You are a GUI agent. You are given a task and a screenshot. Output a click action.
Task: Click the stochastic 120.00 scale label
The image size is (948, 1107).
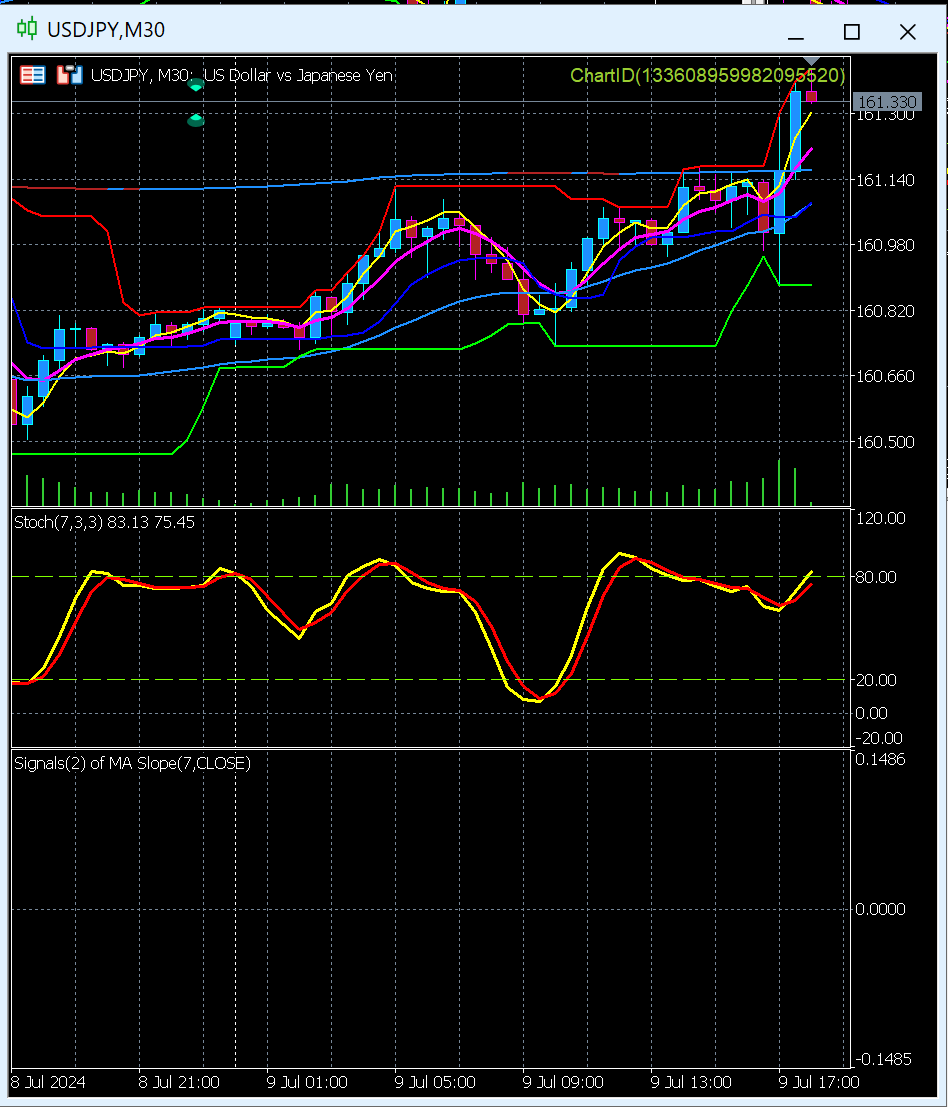(880, 518)
